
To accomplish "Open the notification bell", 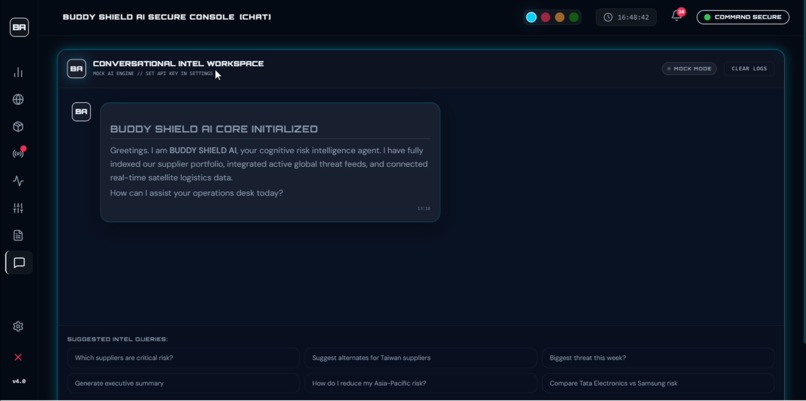I will tap(676, 16).
